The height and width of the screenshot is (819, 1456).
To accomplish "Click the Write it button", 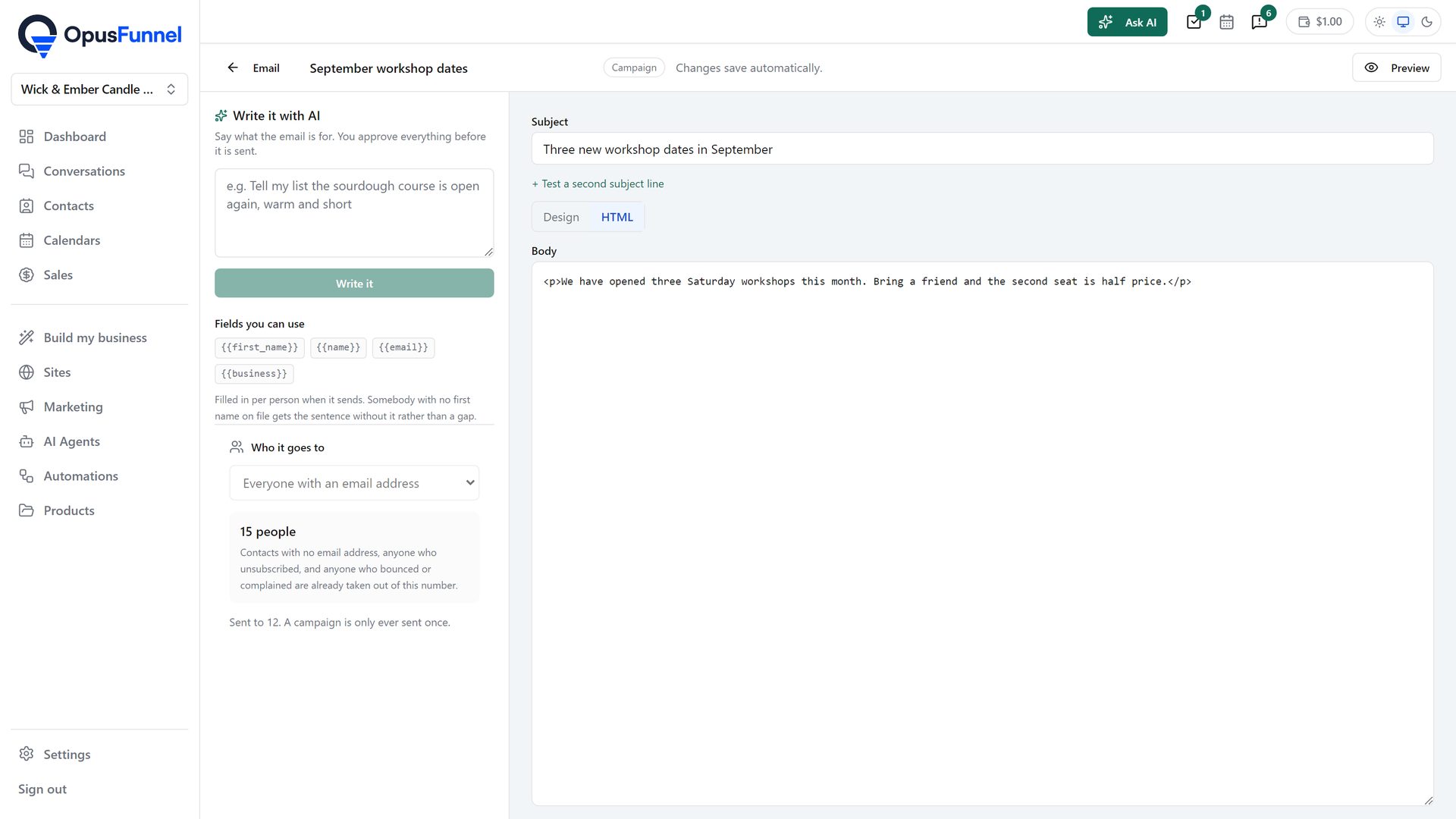I will click(x=354, y=283).
